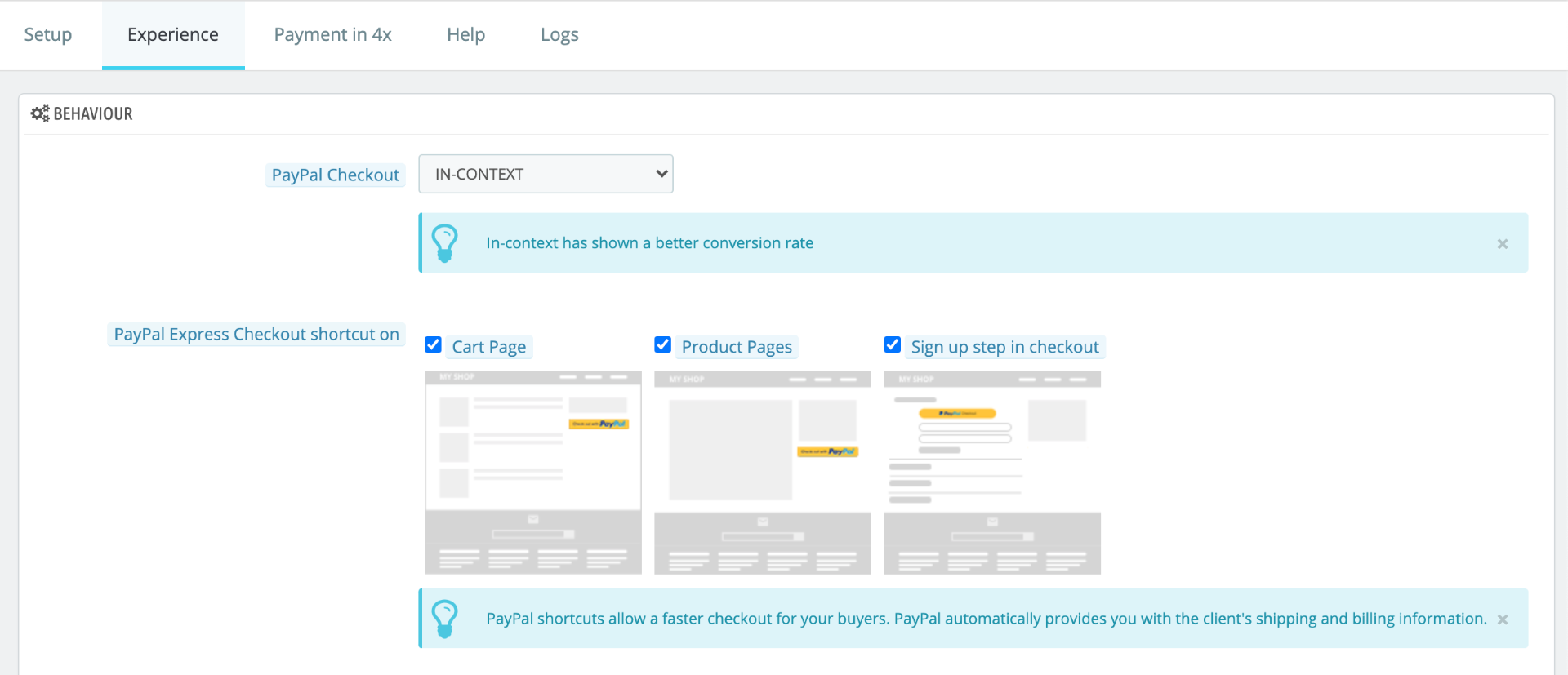The image size is (1568, 675).
Task: Select the Sign up step preview thumbnail
Action: (x=992, y=473)
